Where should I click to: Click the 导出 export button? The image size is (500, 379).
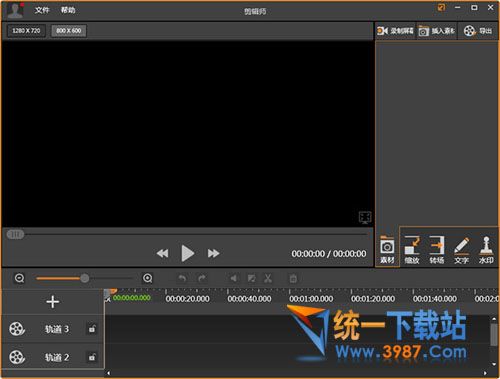click(478, 31)
